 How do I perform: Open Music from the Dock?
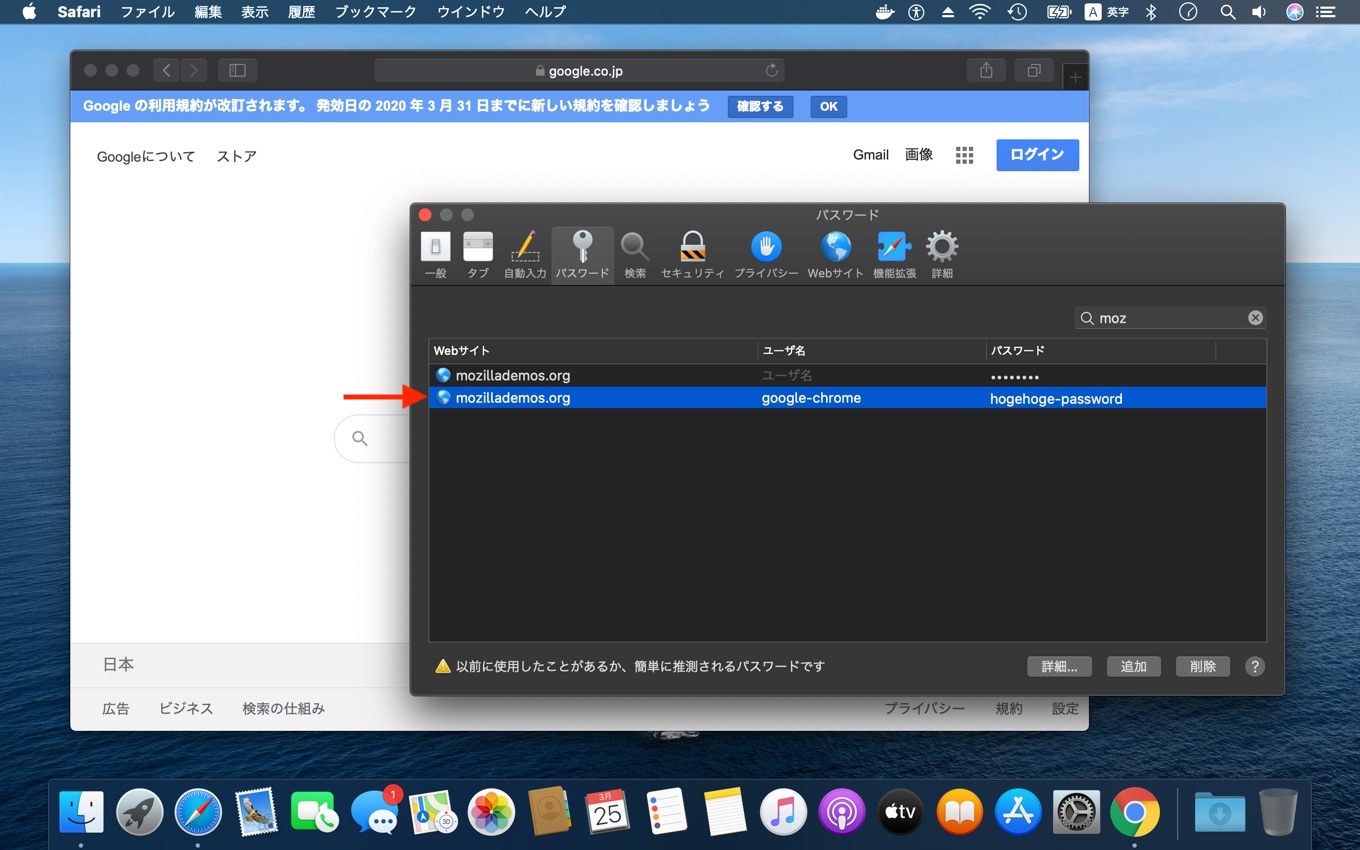pos(783,812)
